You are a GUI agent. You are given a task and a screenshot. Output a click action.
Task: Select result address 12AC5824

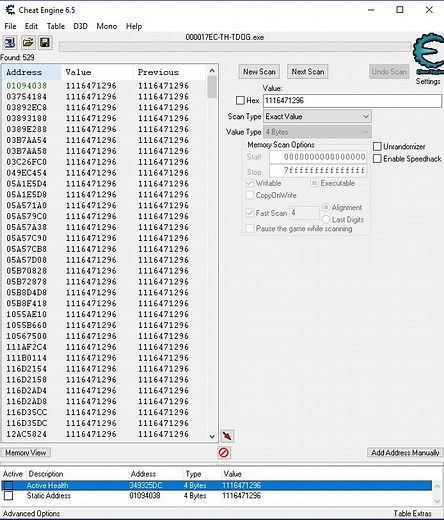point(27,434)
